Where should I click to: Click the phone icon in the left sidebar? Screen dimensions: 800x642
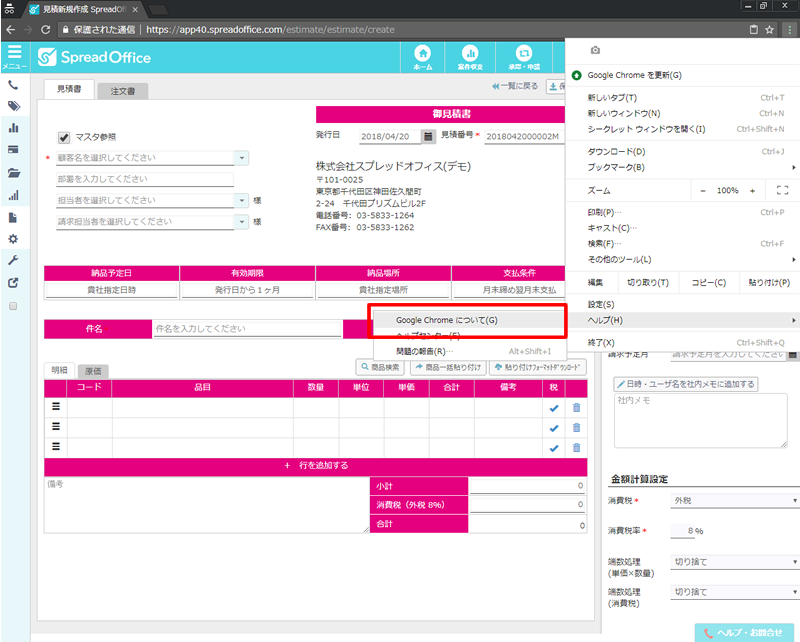click(13, 85)
